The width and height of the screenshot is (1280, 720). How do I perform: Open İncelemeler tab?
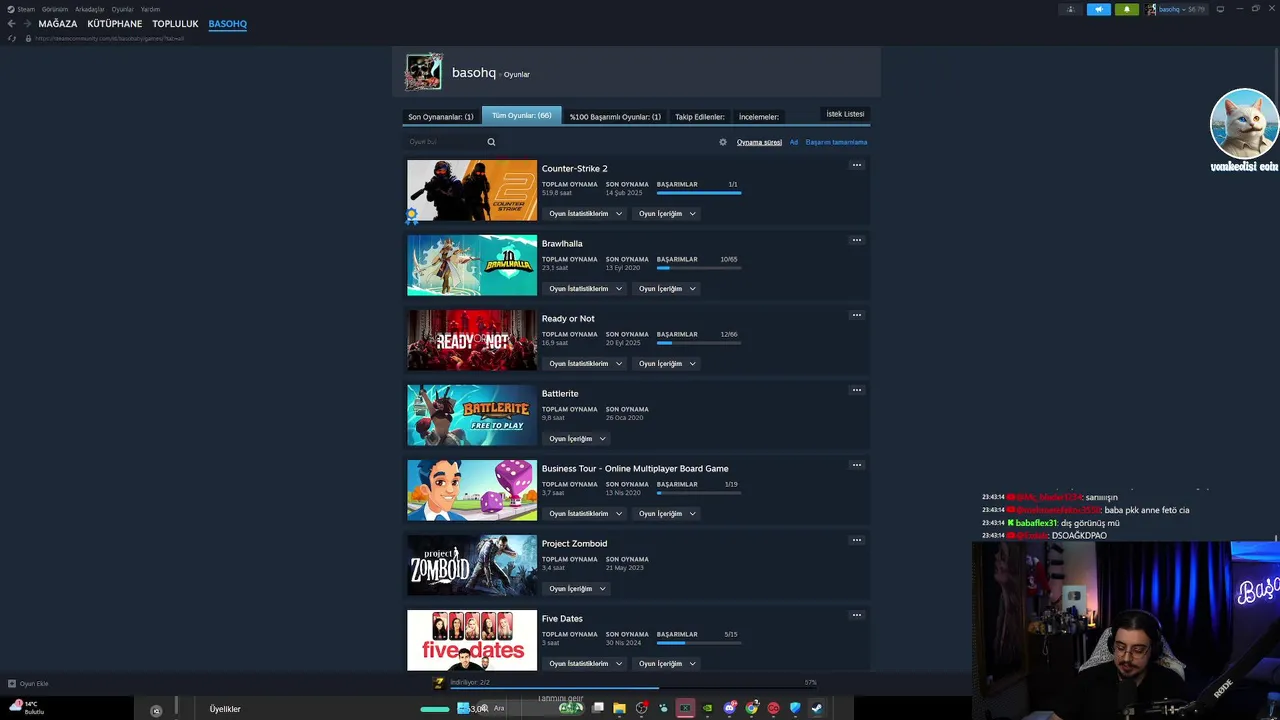click(759, 117)
